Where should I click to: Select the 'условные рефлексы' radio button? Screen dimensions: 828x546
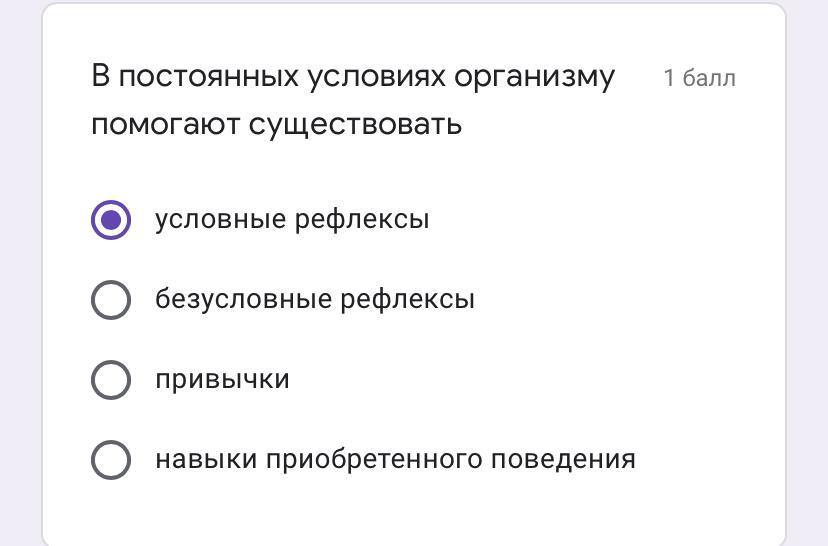point(111,220)
